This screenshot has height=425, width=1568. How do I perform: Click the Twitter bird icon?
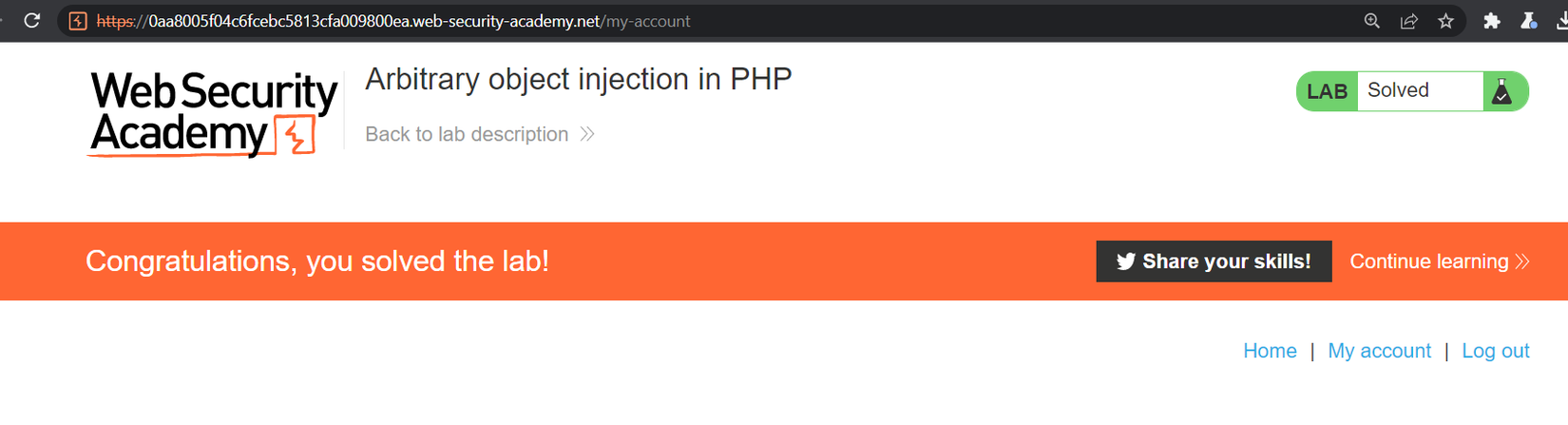tap(1126, 261)
